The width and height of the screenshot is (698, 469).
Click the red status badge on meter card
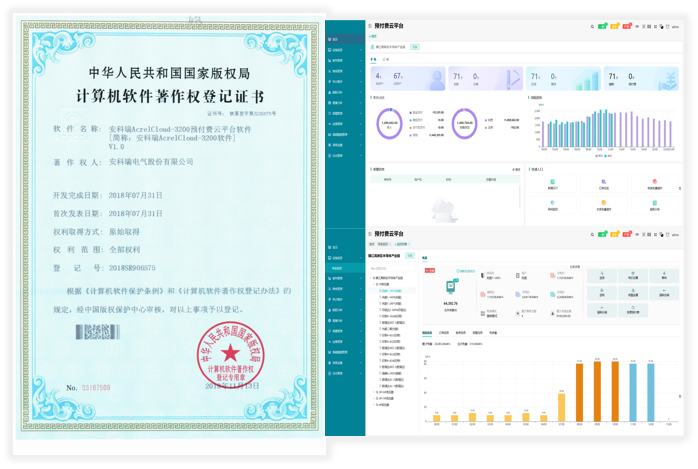(430, 271)
